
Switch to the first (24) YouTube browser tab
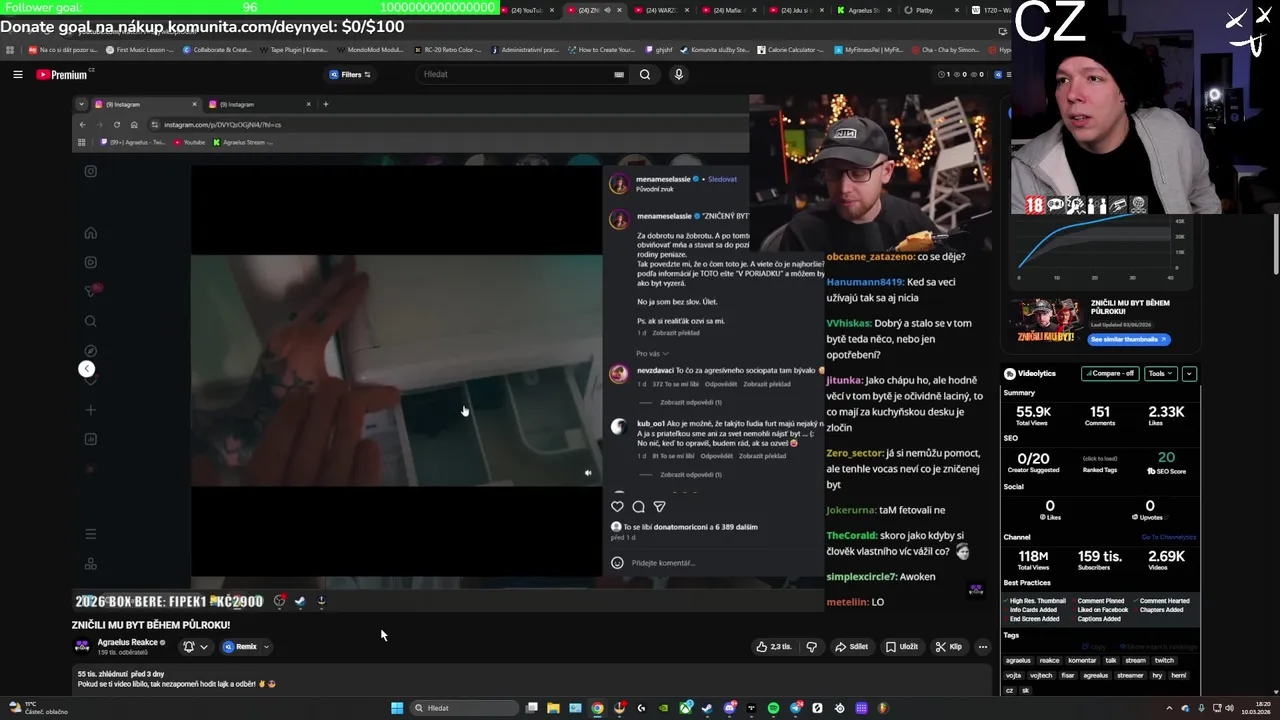(x=525, y=10)
